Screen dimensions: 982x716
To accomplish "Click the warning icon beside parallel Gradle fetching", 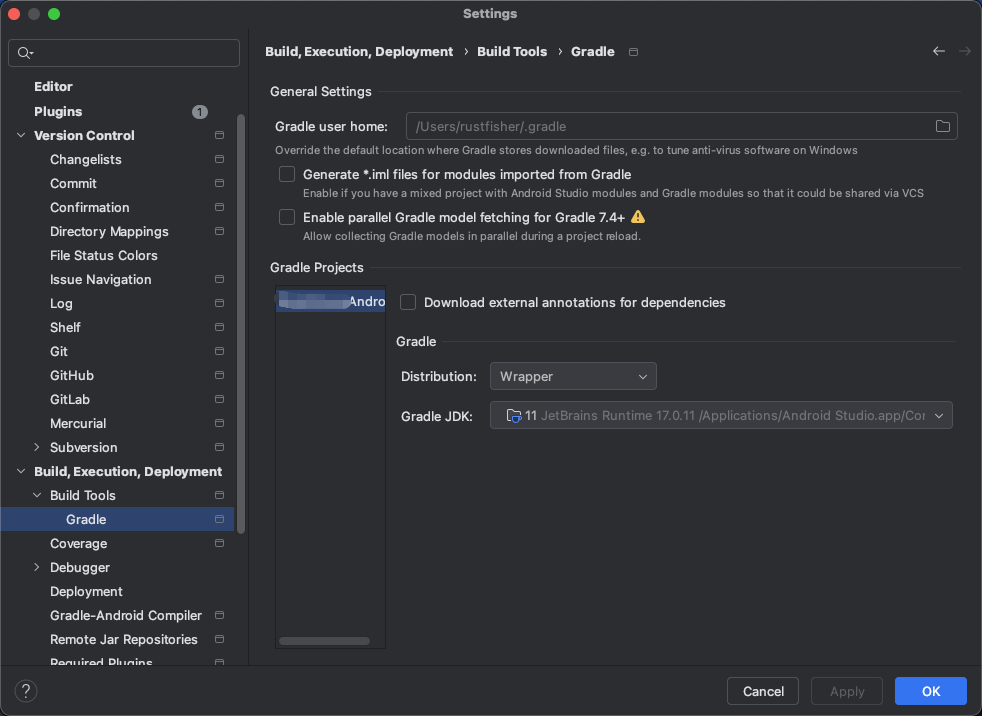I will pyautogui.click(x=638, y=217).
